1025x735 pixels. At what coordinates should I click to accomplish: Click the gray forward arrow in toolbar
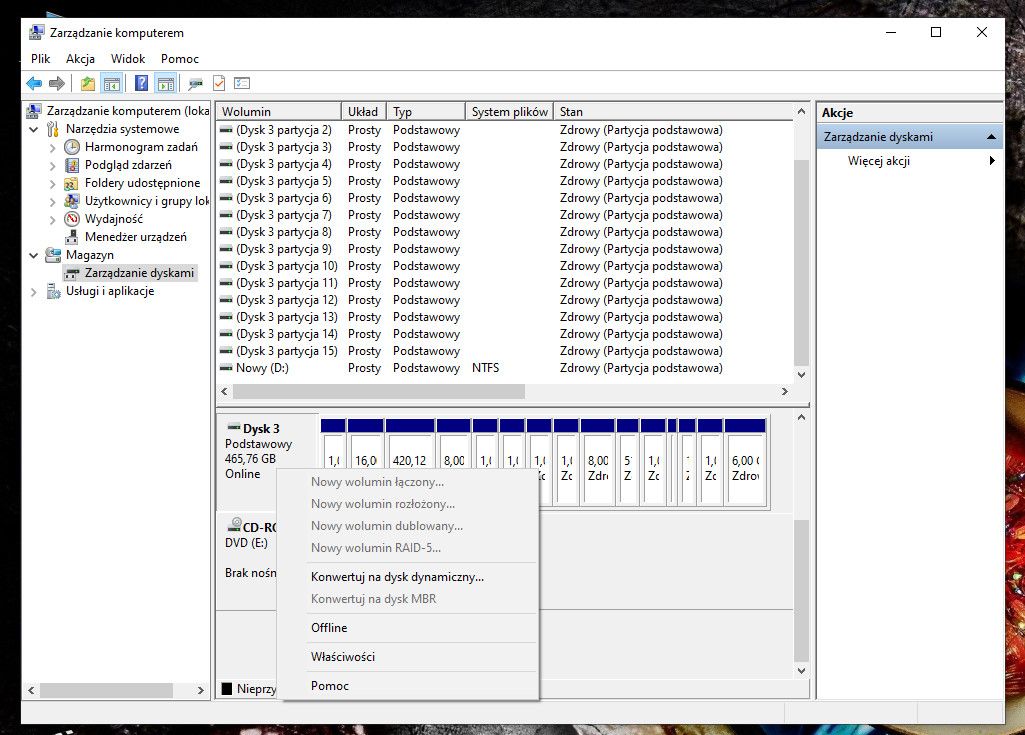tap(57, 83)
